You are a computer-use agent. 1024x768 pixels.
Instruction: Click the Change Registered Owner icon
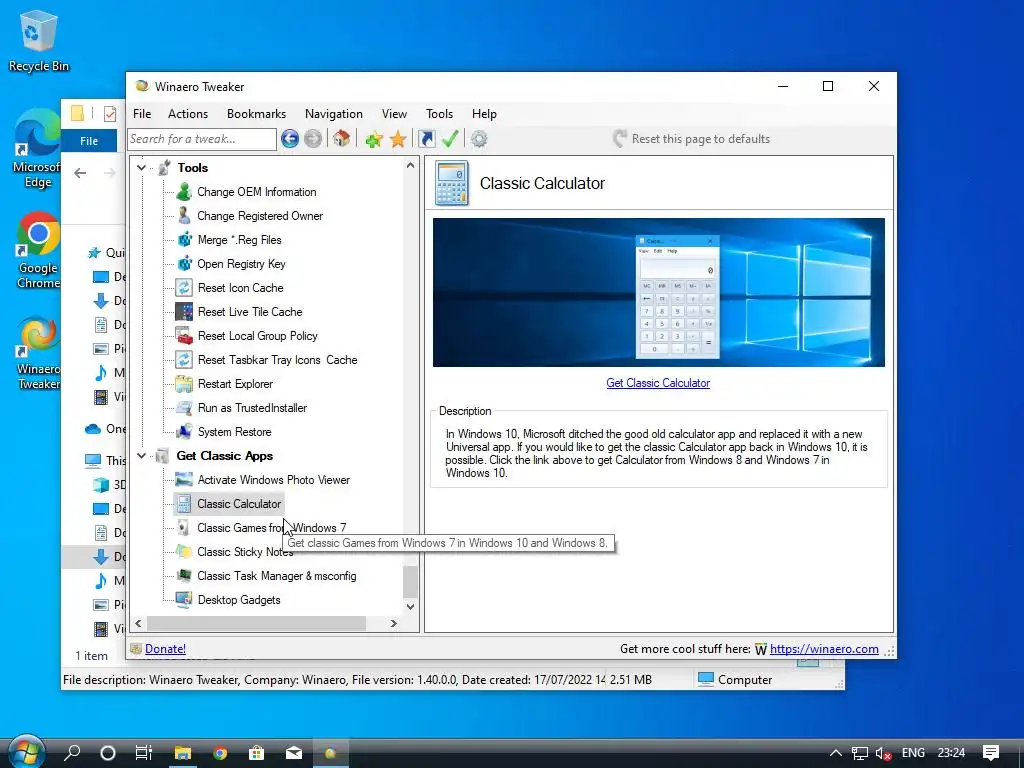184,216
